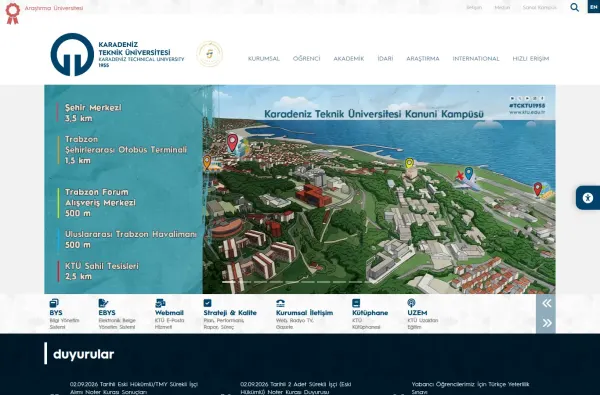Click the Kütüphane book icon

(356, 303)
